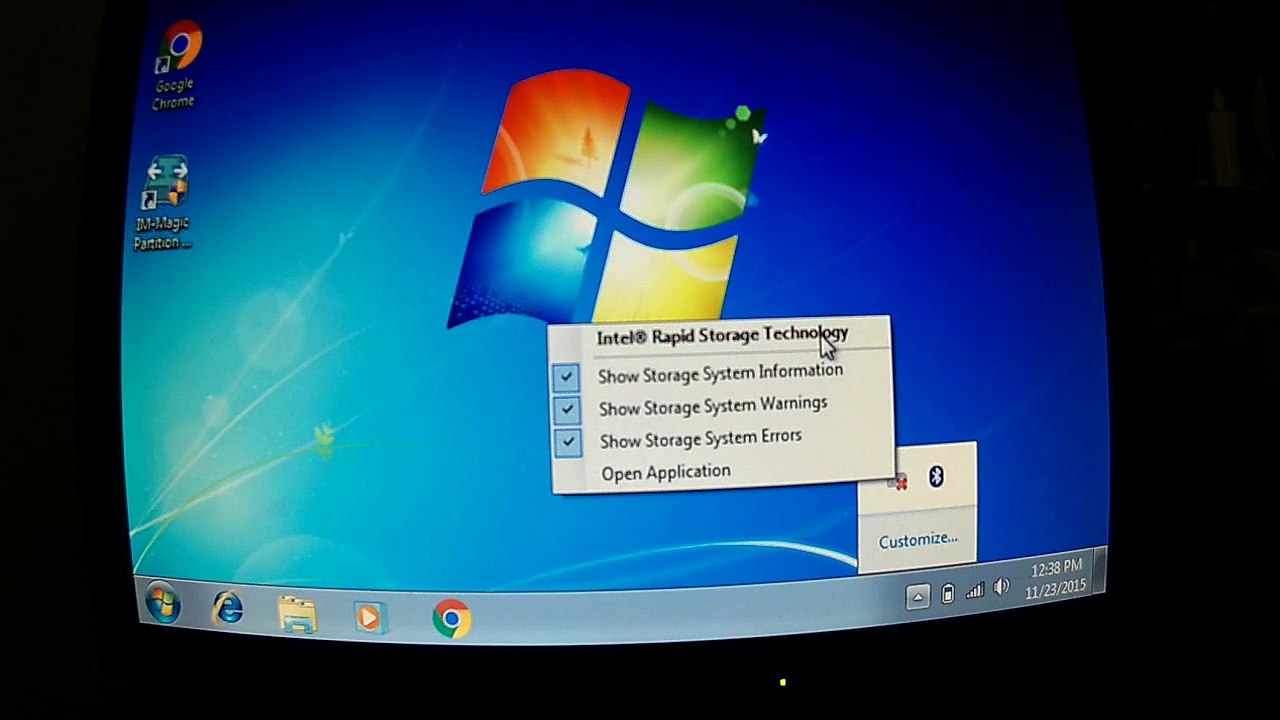The width and height of the screenshot is (1280, 720).
Task: Click the battery power tray icon
Action: click(947, 594)
